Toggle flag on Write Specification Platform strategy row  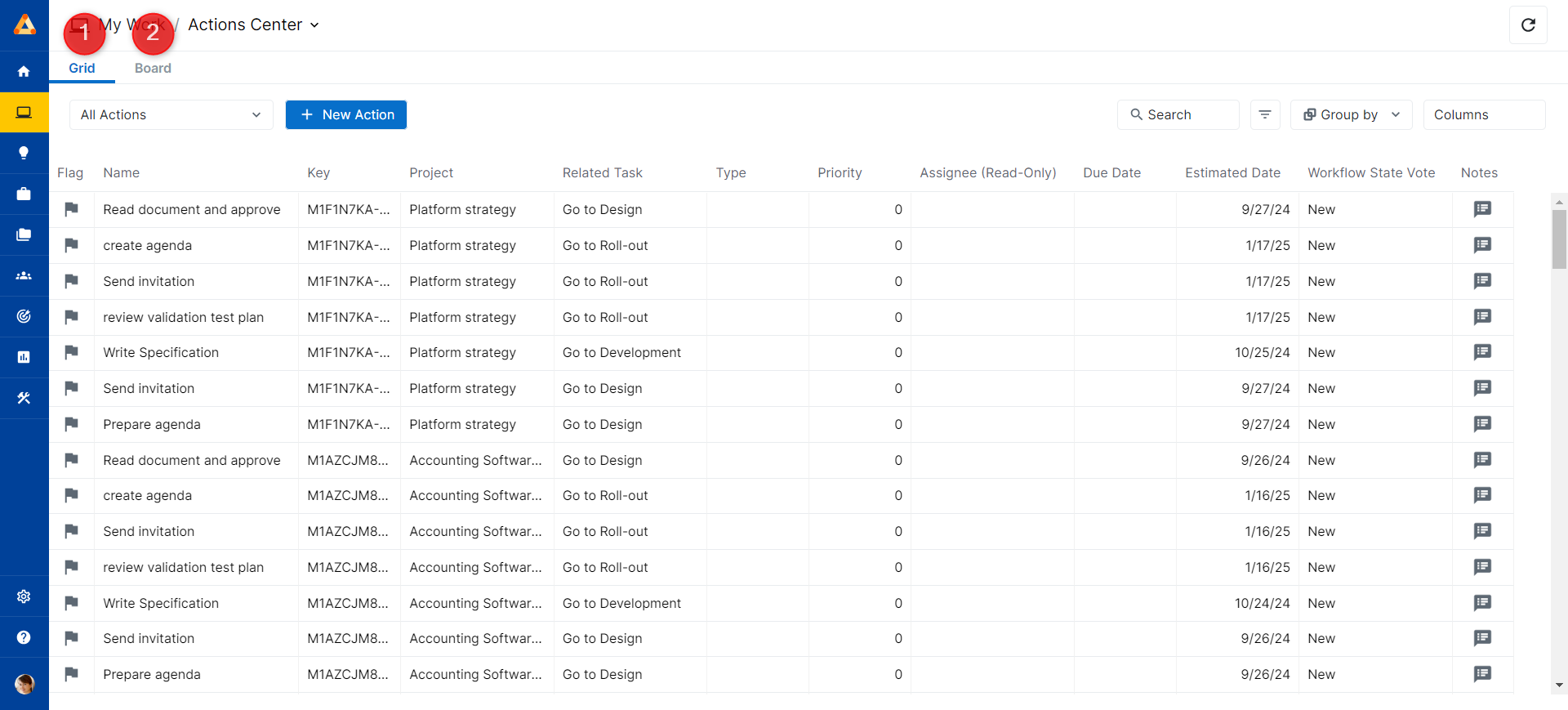(x=72, y=352)
